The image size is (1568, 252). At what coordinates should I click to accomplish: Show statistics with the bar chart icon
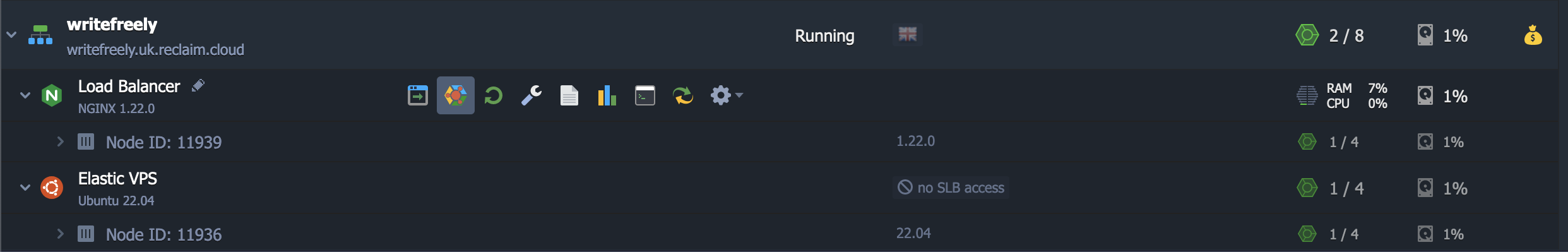(x=607, y=95)
